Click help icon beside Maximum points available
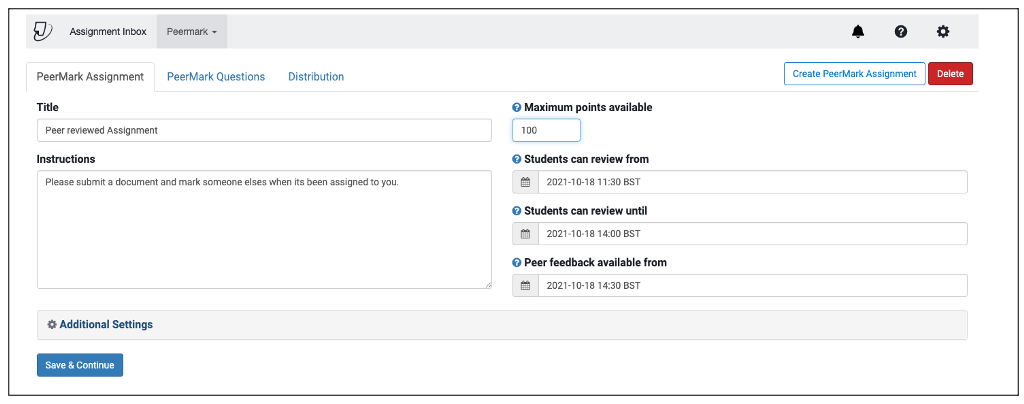Image resolution: width=1024 pixels, height=404 pixels. 517,108
